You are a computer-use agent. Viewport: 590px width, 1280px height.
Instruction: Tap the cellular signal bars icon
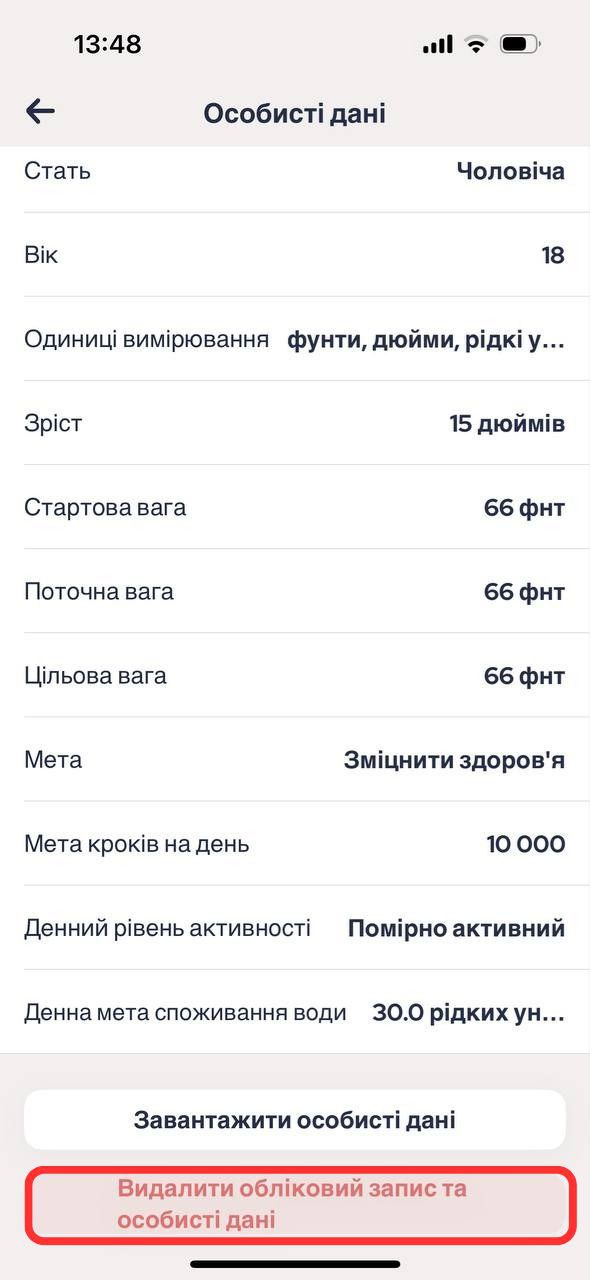point(437,45)
